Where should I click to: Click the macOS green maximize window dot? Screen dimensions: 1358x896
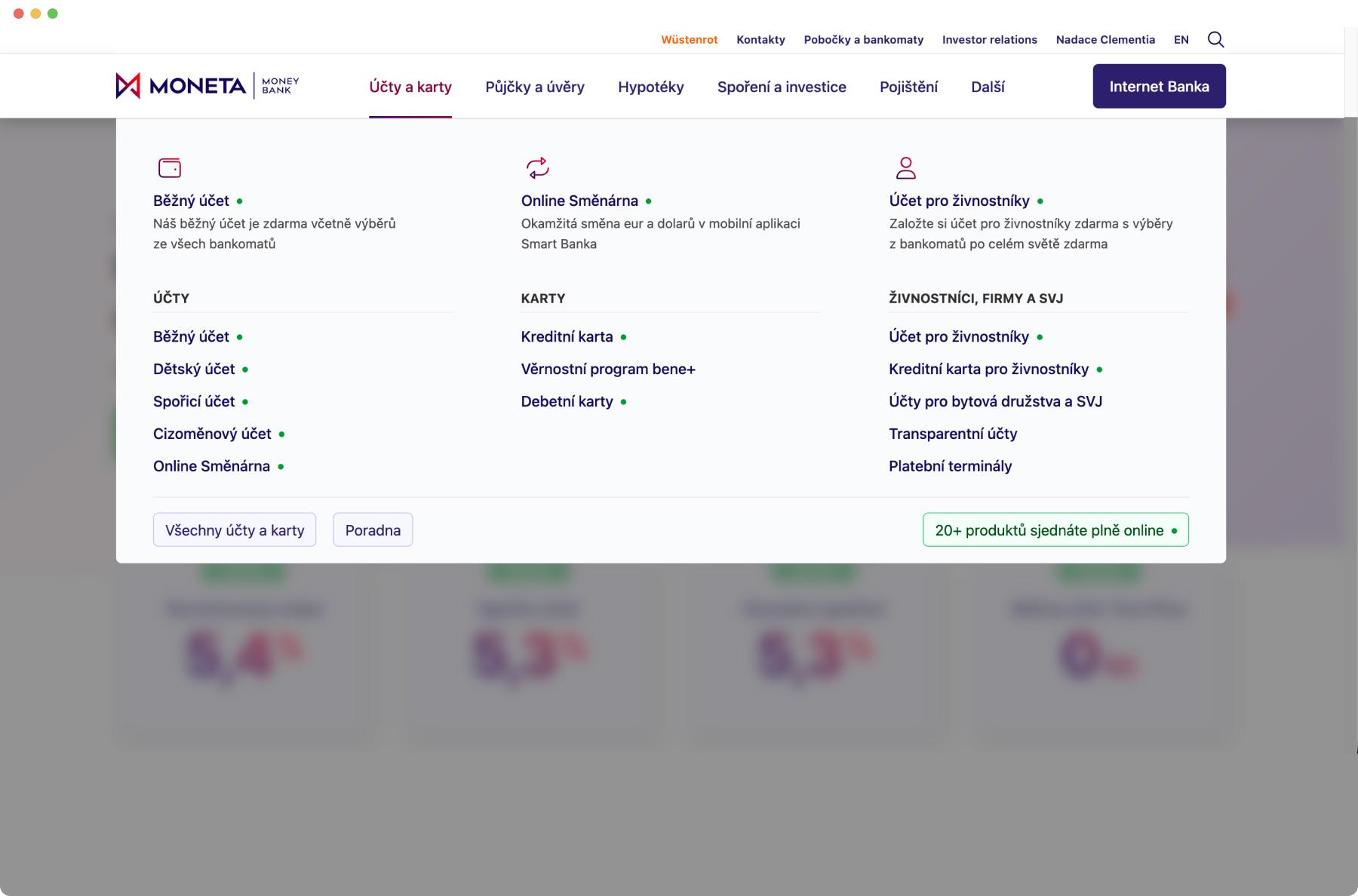coord(53,14)
